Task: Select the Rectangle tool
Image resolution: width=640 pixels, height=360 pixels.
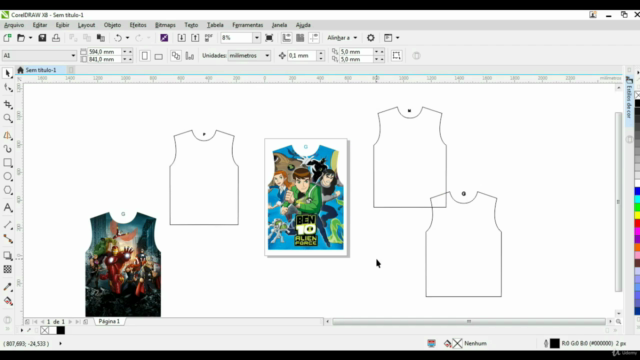Action: pos(8,163)
